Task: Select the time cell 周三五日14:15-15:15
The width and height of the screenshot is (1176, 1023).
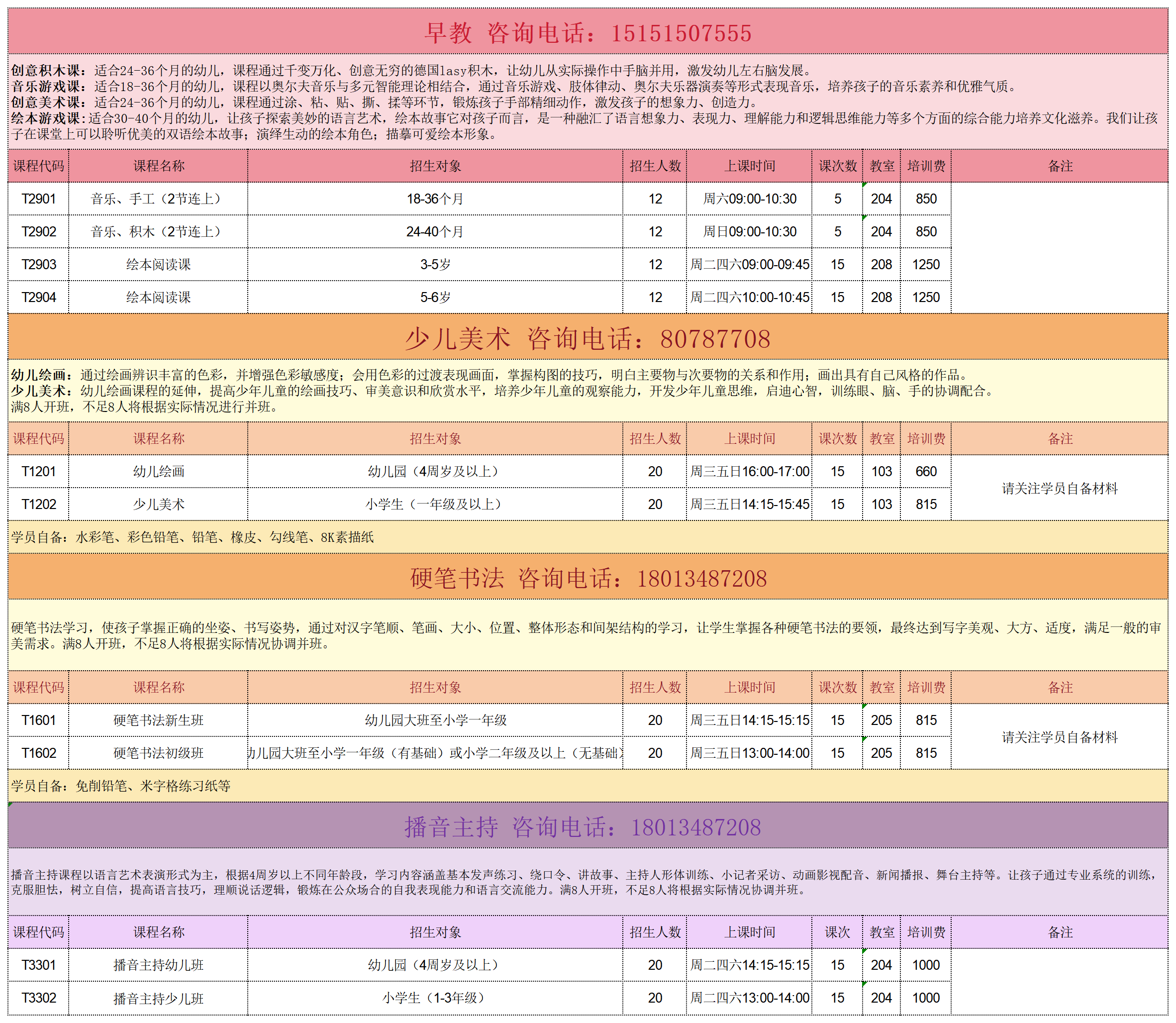Action: pos(749,720)
